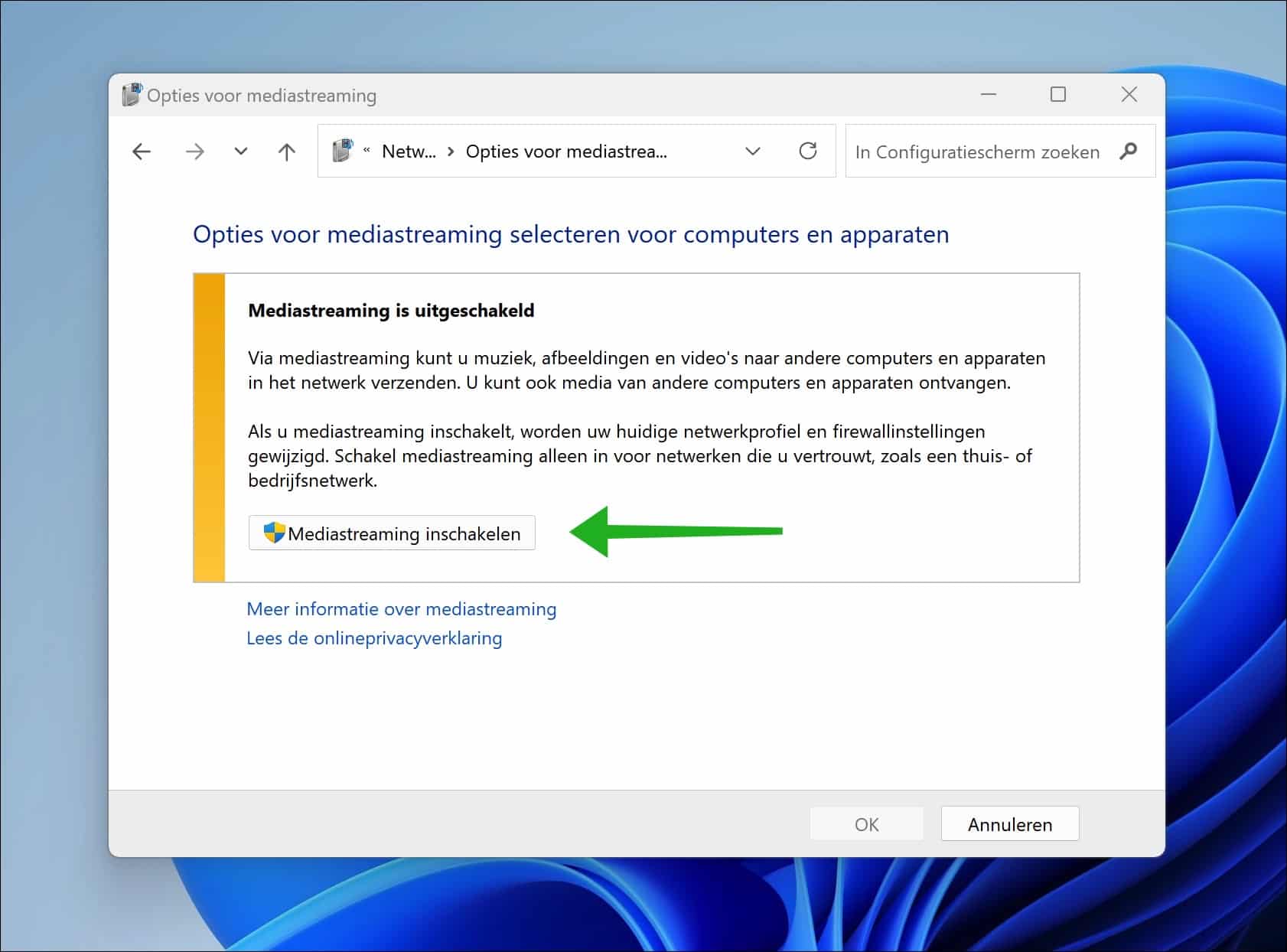Confirm with the OK button
Viewport: 1287px width, 952px height.
click(x=865, y=823)
